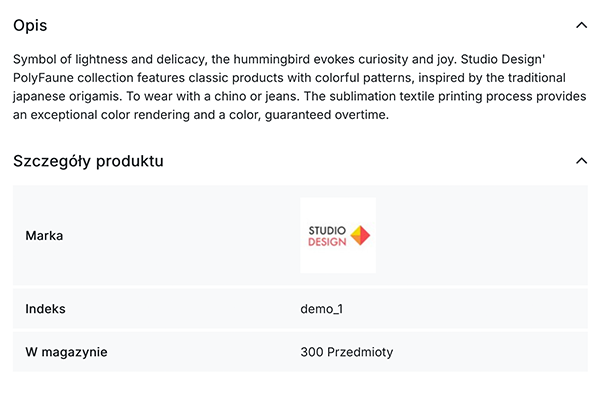Click the Szczegóły produktu heading
Image resolution: width=600 pixels, height=400 pixels.
coord(88,161)
